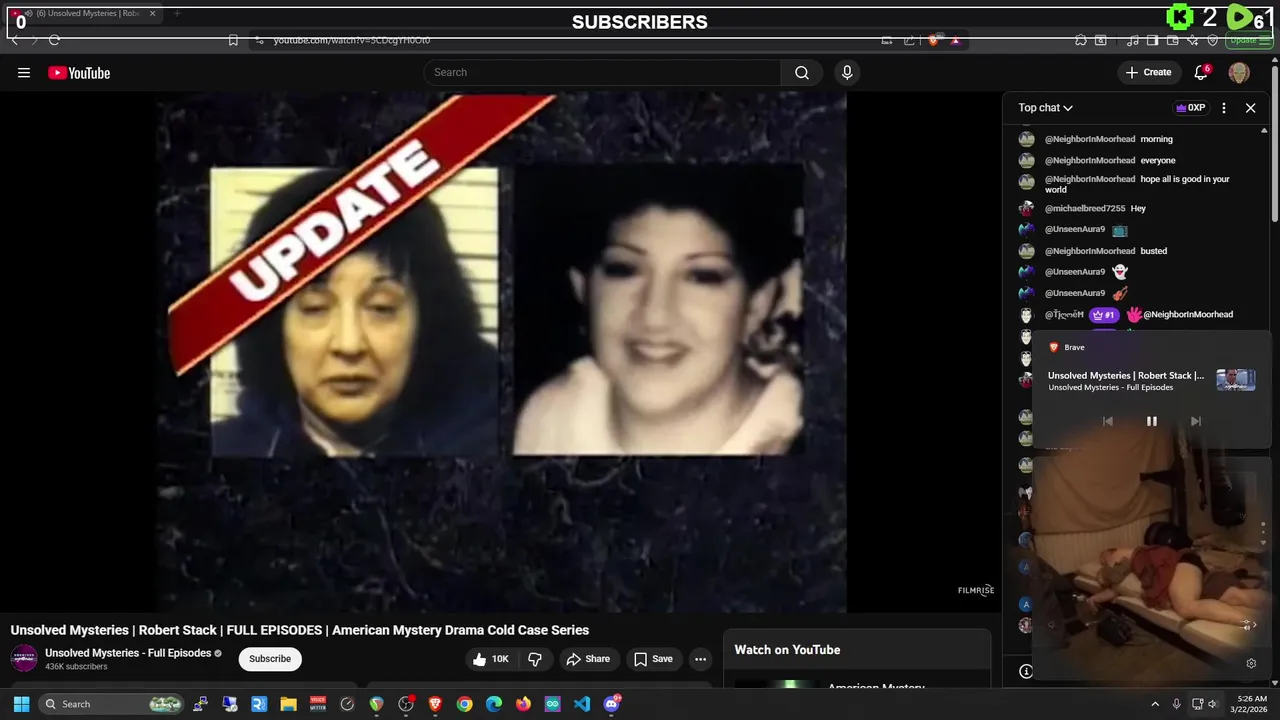Open Unsolved Mysteries - Full Episodes channel name
Viewport: 1280px width, 720px height.
(128, 653)
